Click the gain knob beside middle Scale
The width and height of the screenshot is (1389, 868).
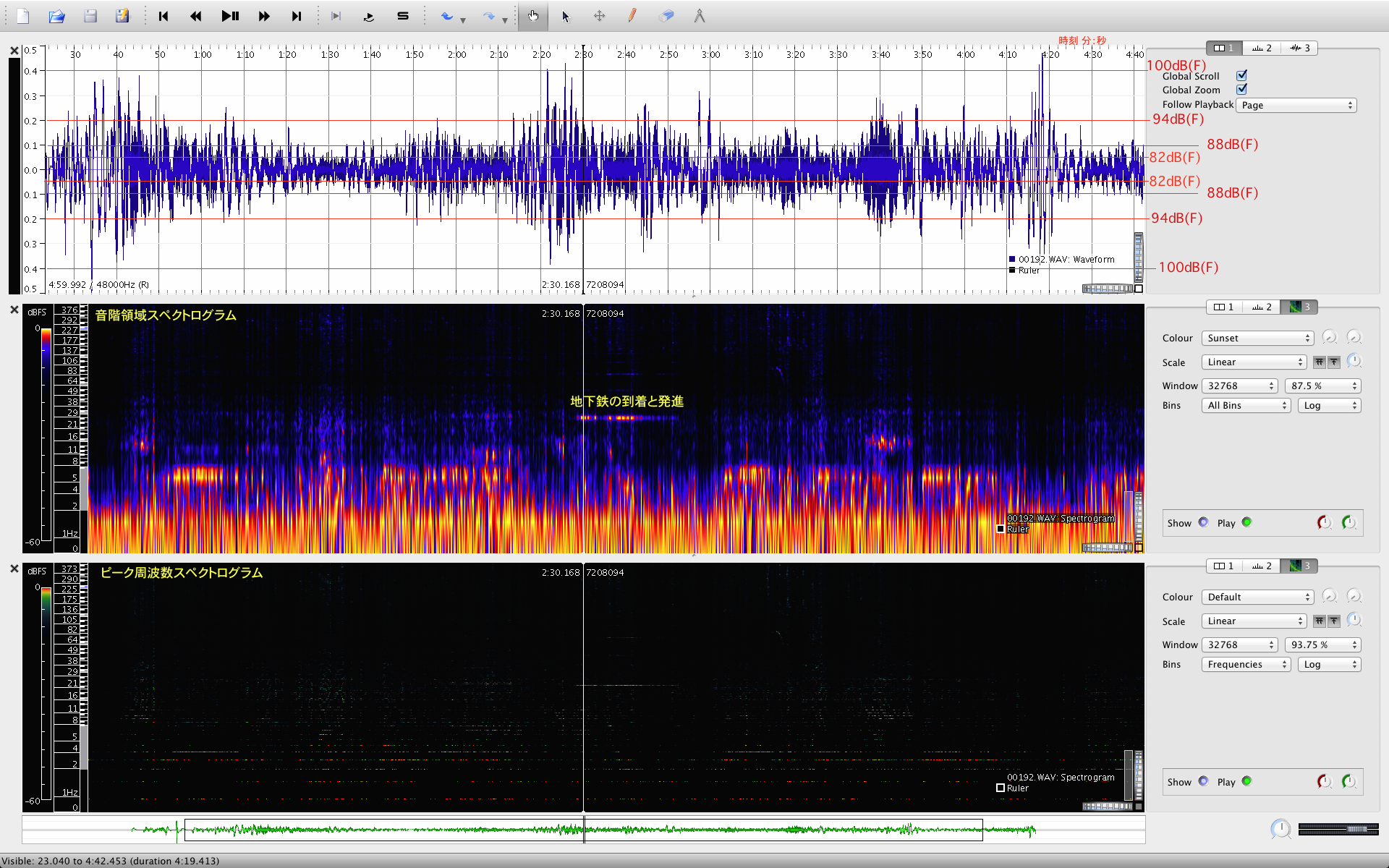1354,361
